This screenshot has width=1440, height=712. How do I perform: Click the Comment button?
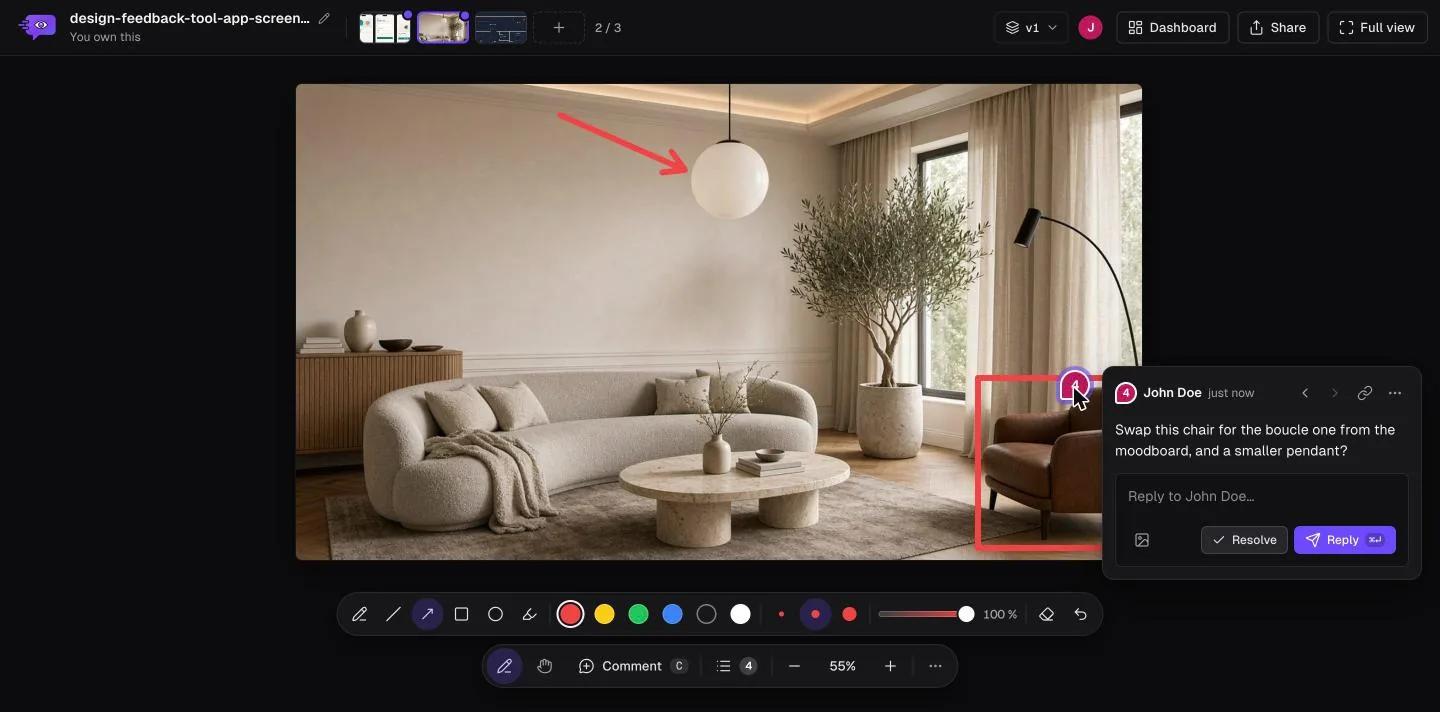coord(632,666)
